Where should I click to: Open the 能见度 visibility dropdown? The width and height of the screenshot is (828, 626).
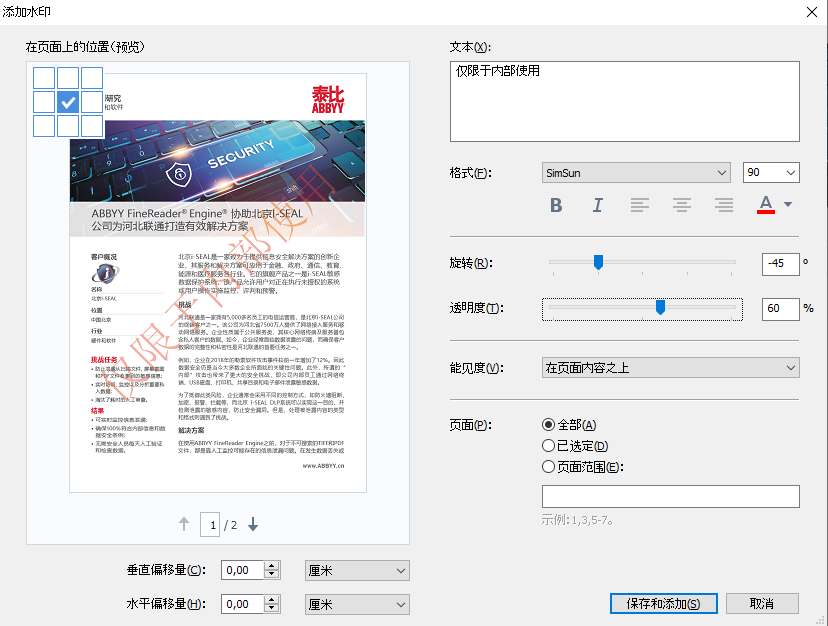point(671,368)
